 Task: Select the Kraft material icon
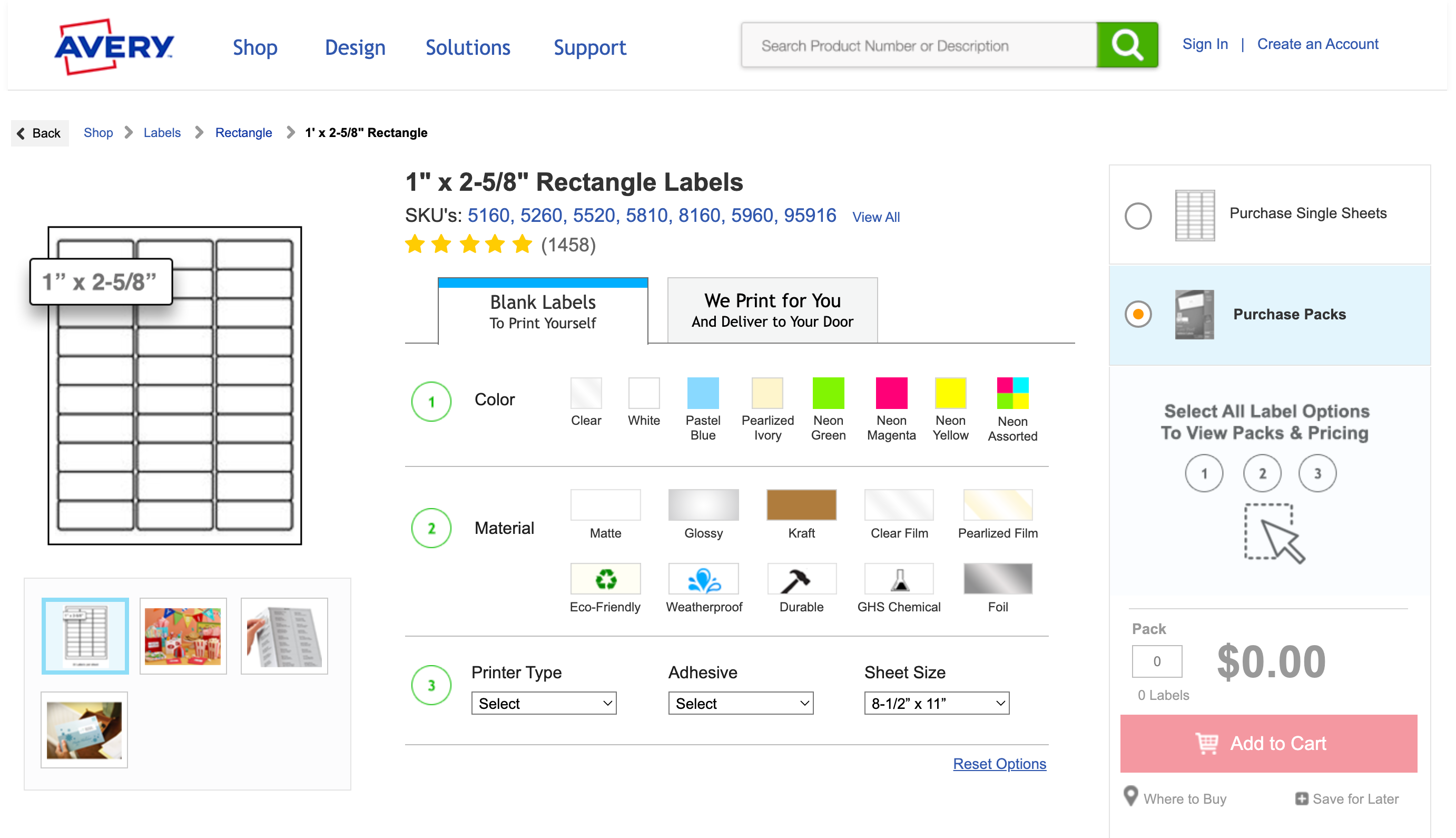[801, 504]
